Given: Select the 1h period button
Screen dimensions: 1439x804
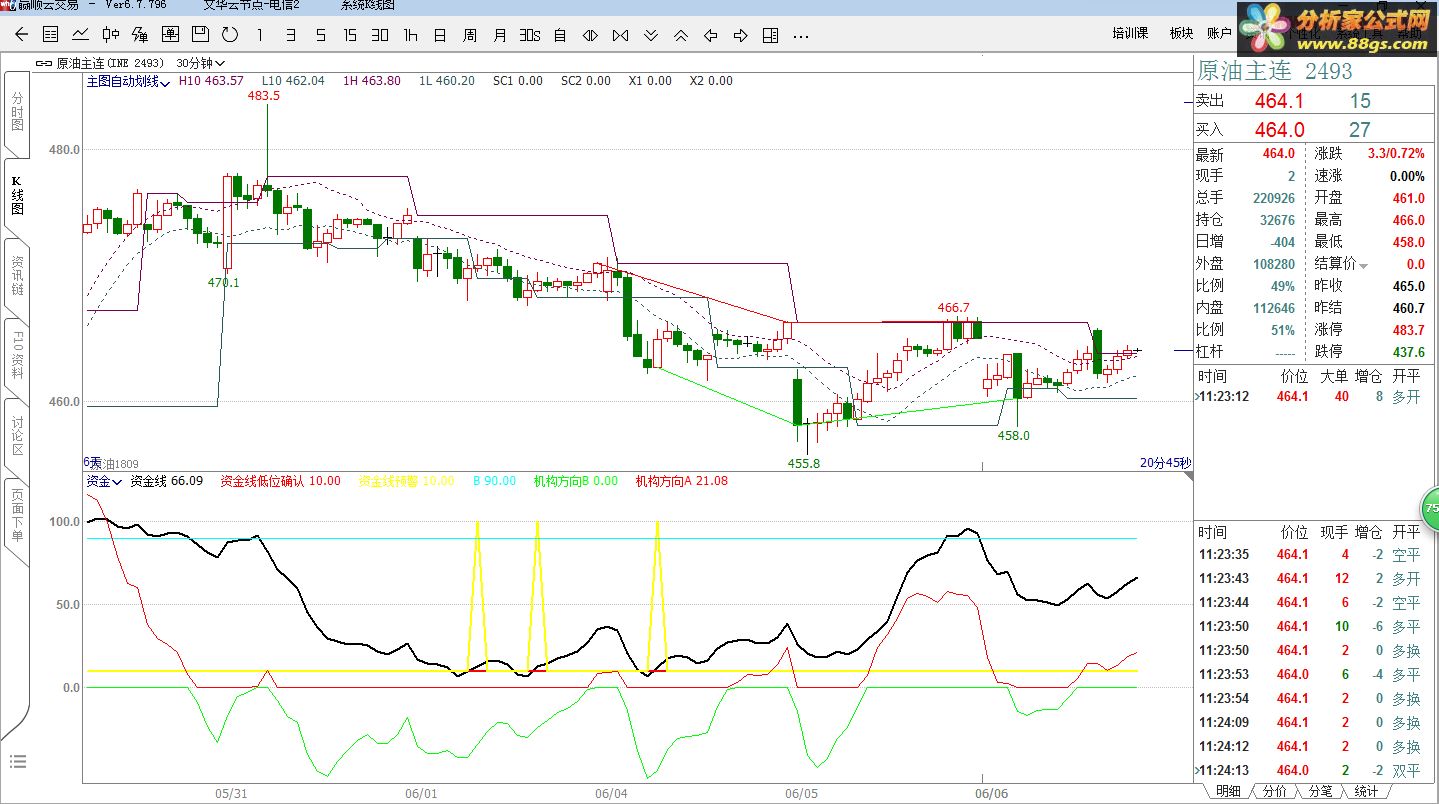Looking at the screenshot, I should pos(410,35).
